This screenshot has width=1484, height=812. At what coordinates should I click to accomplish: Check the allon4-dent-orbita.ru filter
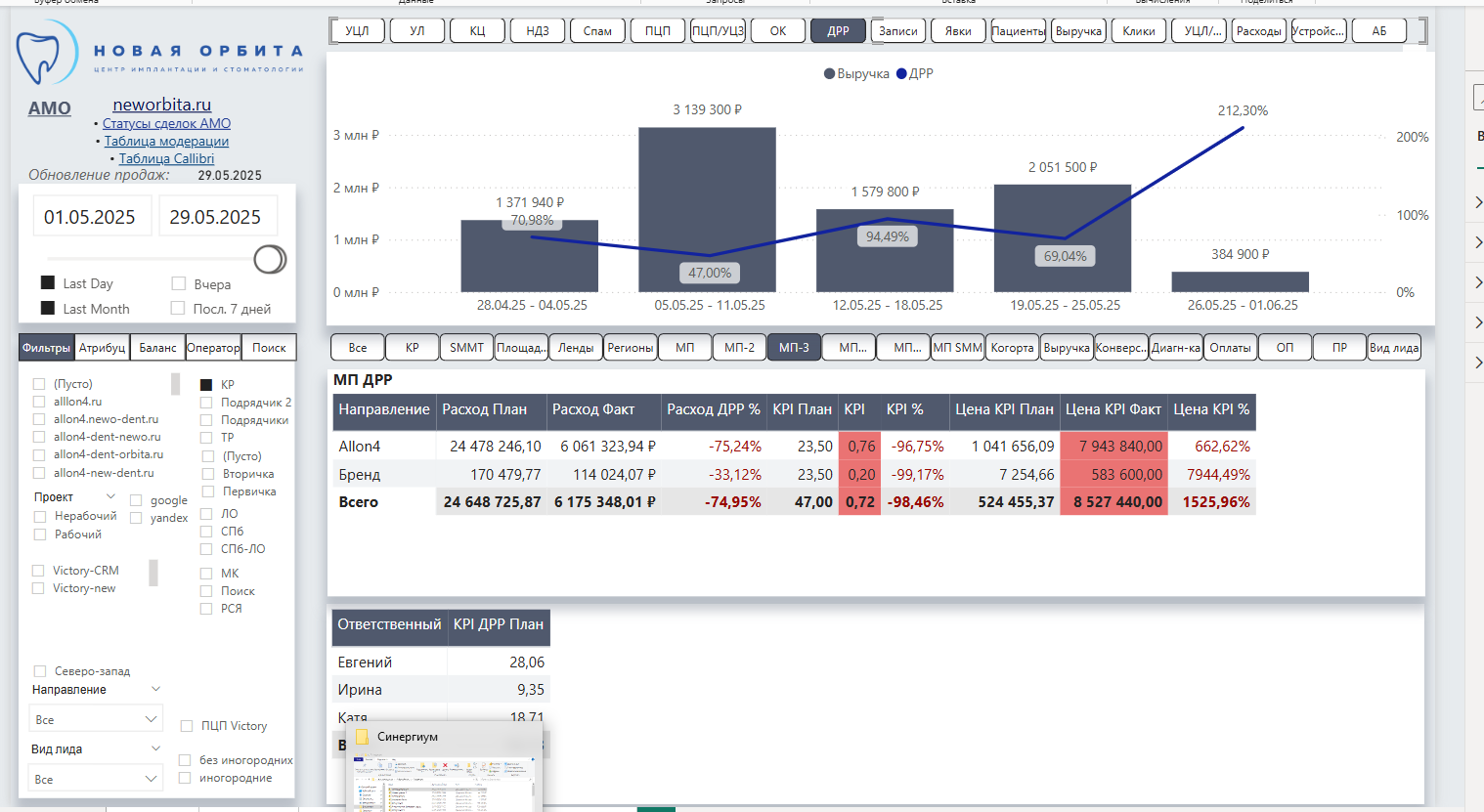click(39, 454)
